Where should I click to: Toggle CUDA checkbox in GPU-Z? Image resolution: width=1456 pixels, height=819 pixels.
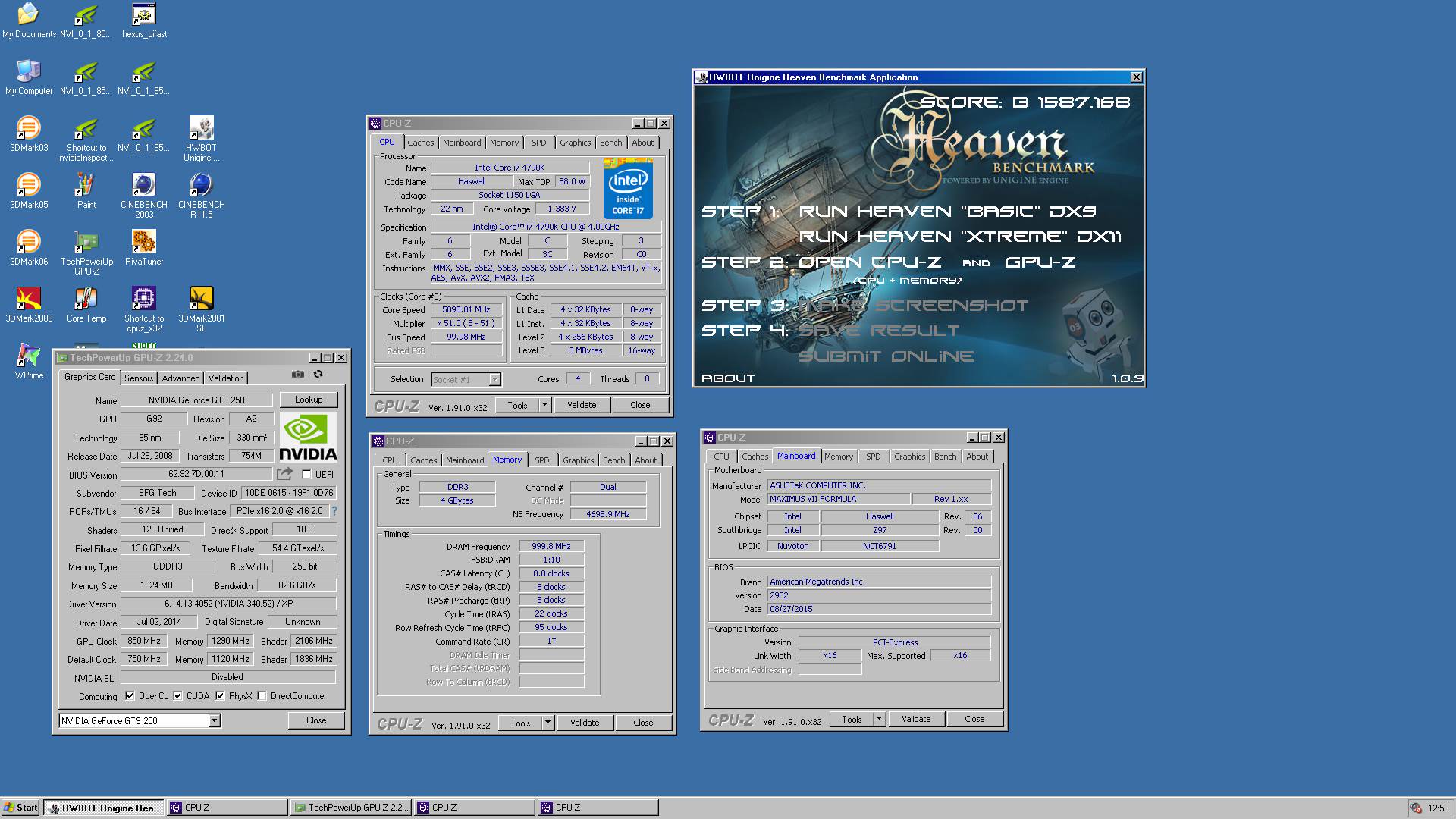click(x=177, y=696)
